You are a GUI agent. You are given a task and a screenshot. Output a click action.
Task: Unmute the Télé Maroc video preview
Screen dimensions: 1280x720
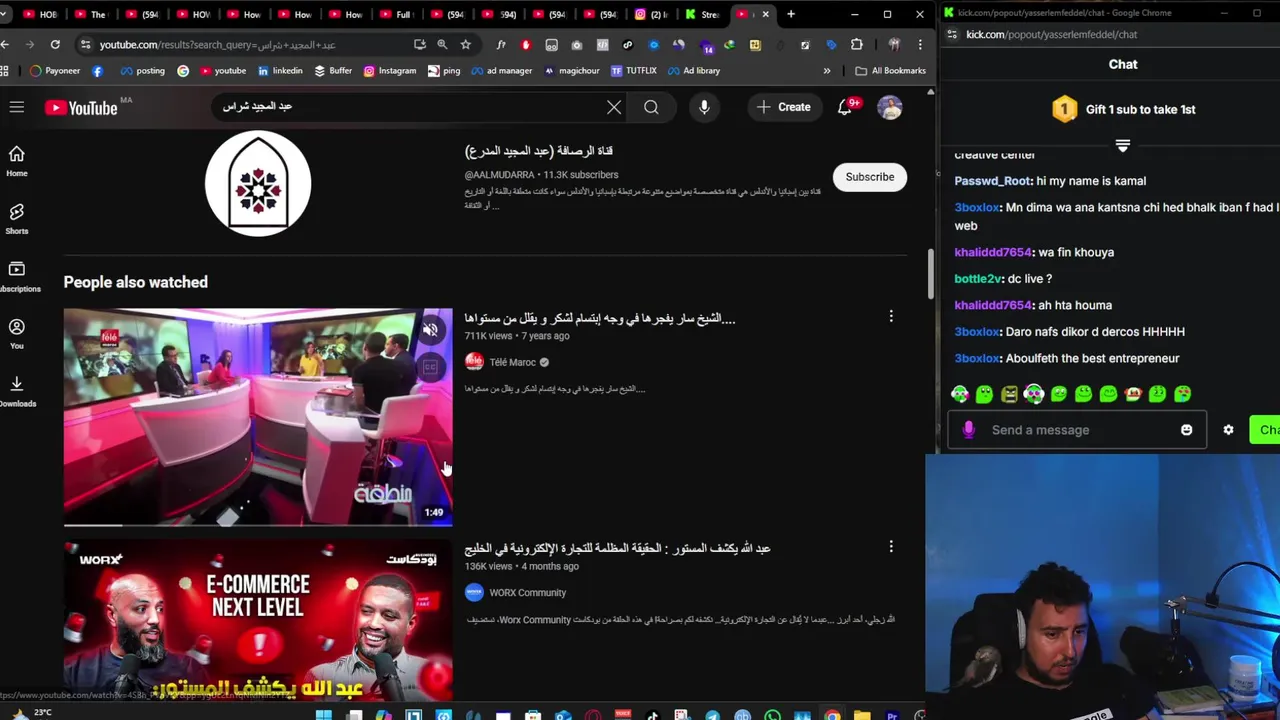click(x=430, y=329)
